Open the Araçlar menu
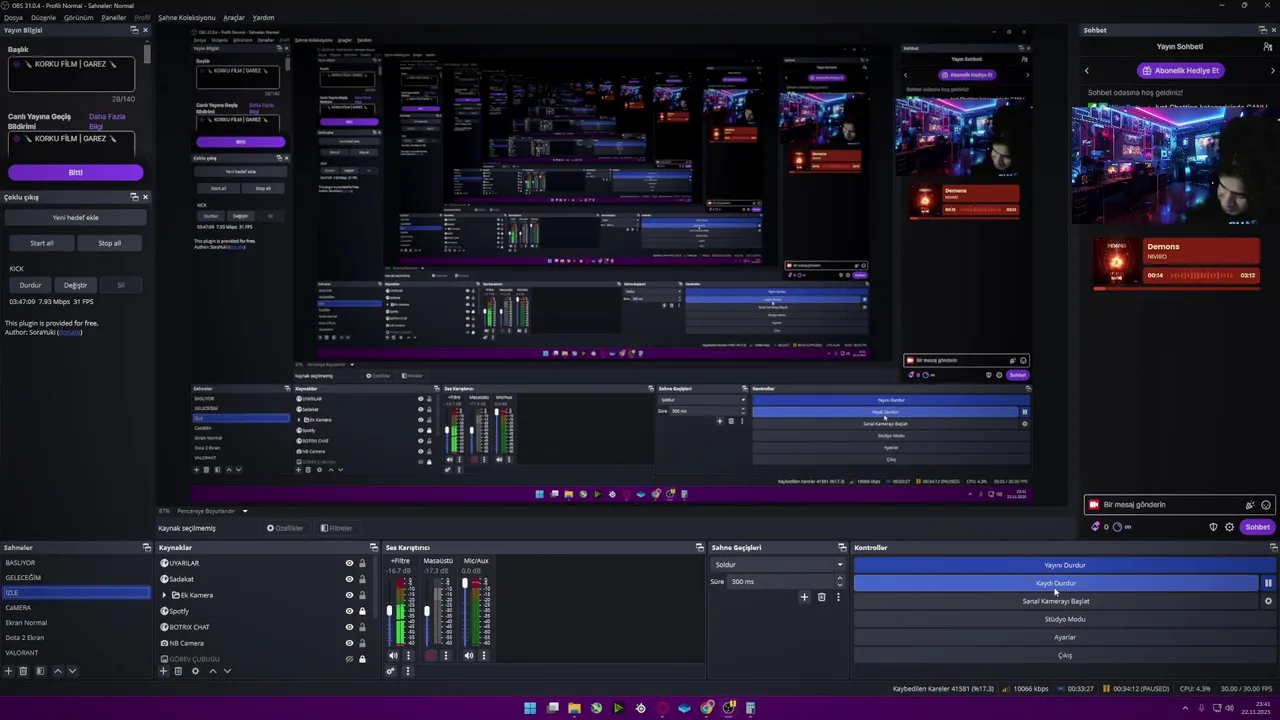Viewport: 1280px width, 720px height. [234, 17]
